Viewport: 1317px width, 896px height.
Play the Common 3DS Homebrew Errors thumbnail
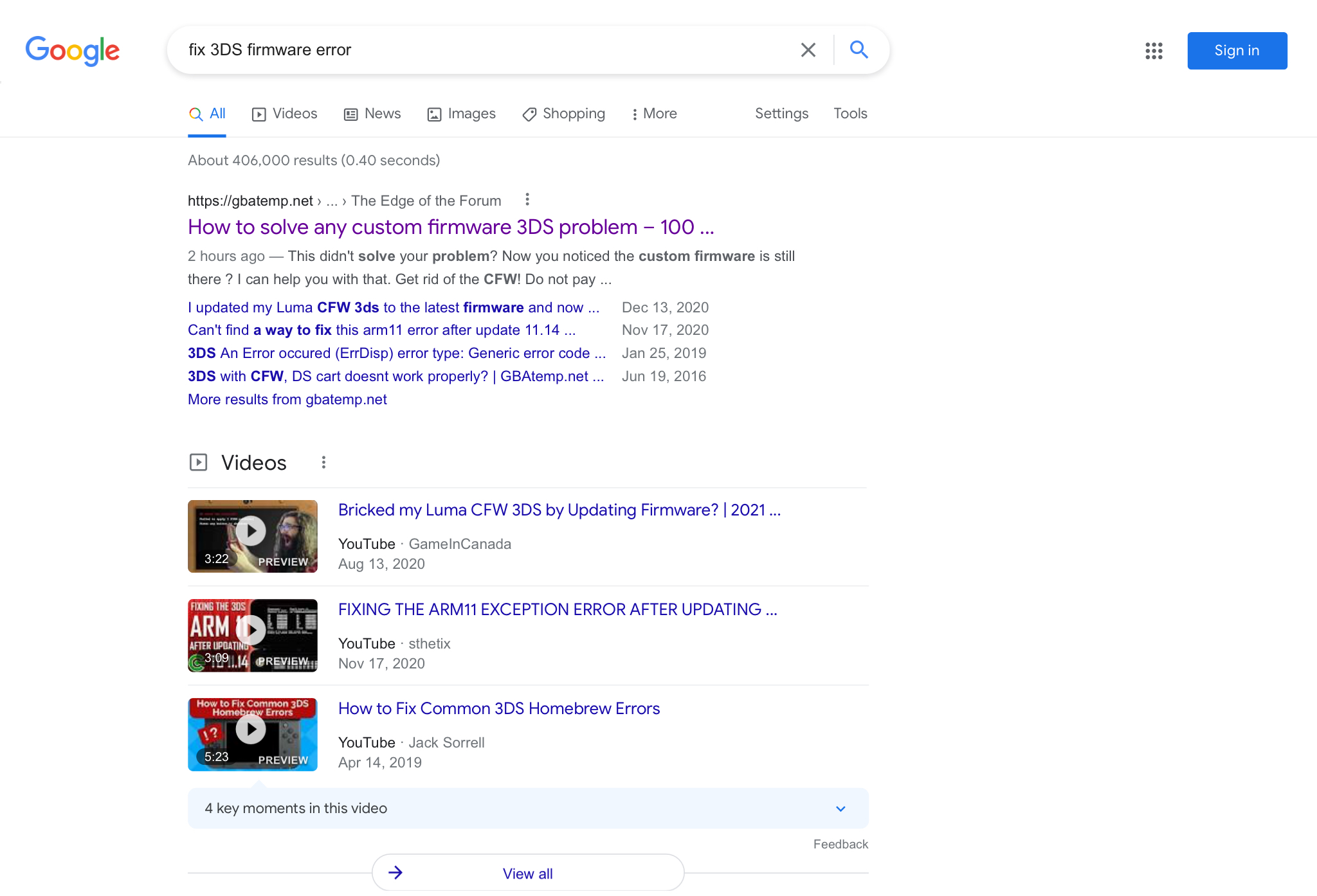253,734
